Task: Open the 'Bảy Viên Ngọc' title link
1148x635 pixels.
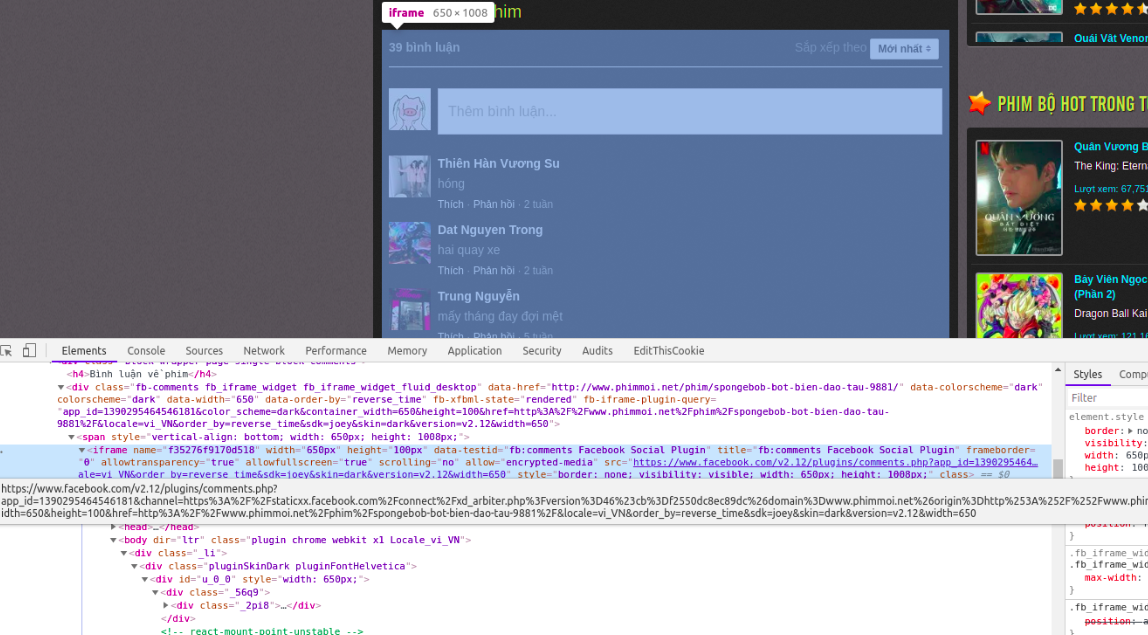Action: (x=1111, y=286)
